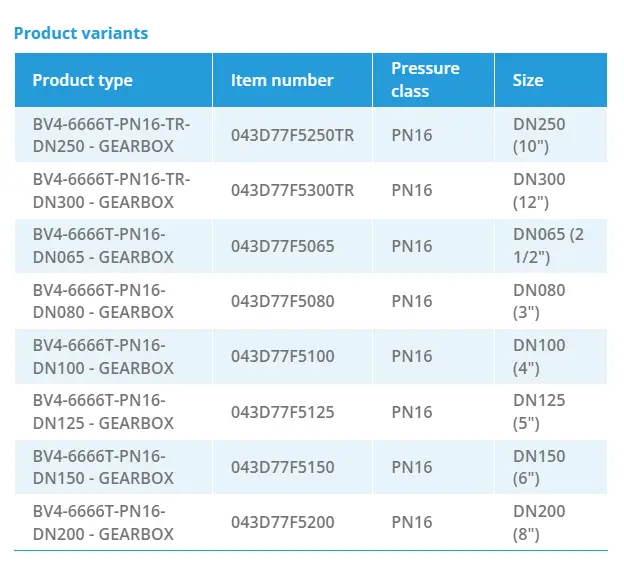Click the Size column header
624x577 pixels.
tap(528, 80)
